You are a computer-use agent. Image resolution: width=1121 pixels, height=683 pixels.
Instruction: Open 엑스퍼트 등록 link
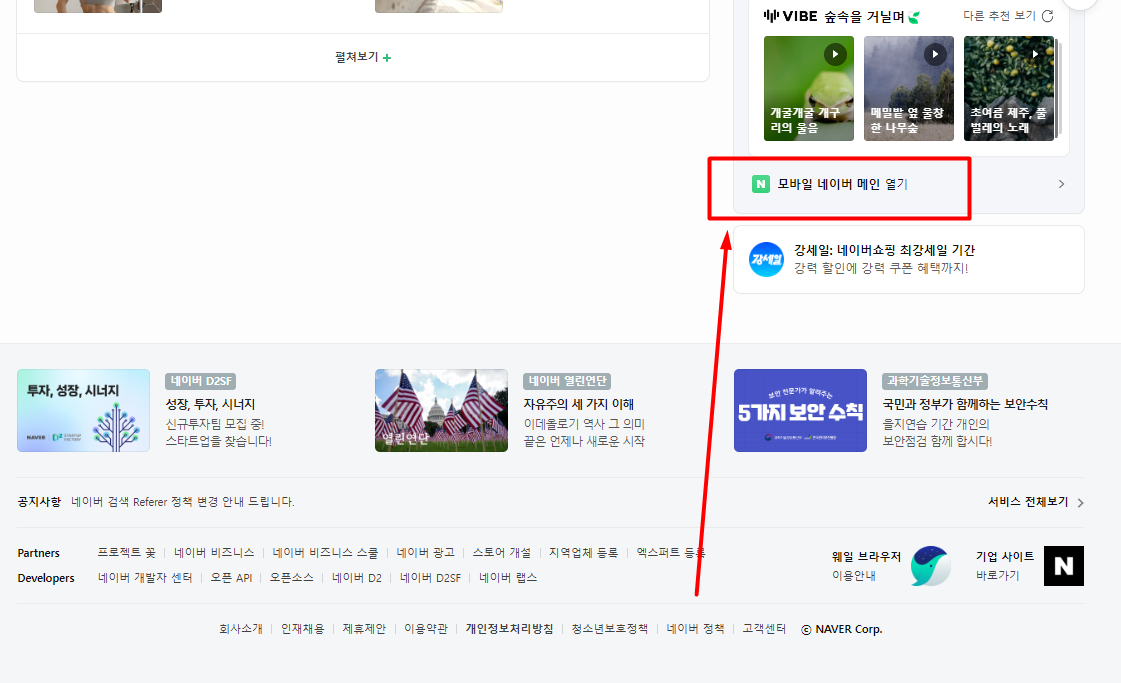click(x=671, y=553)
